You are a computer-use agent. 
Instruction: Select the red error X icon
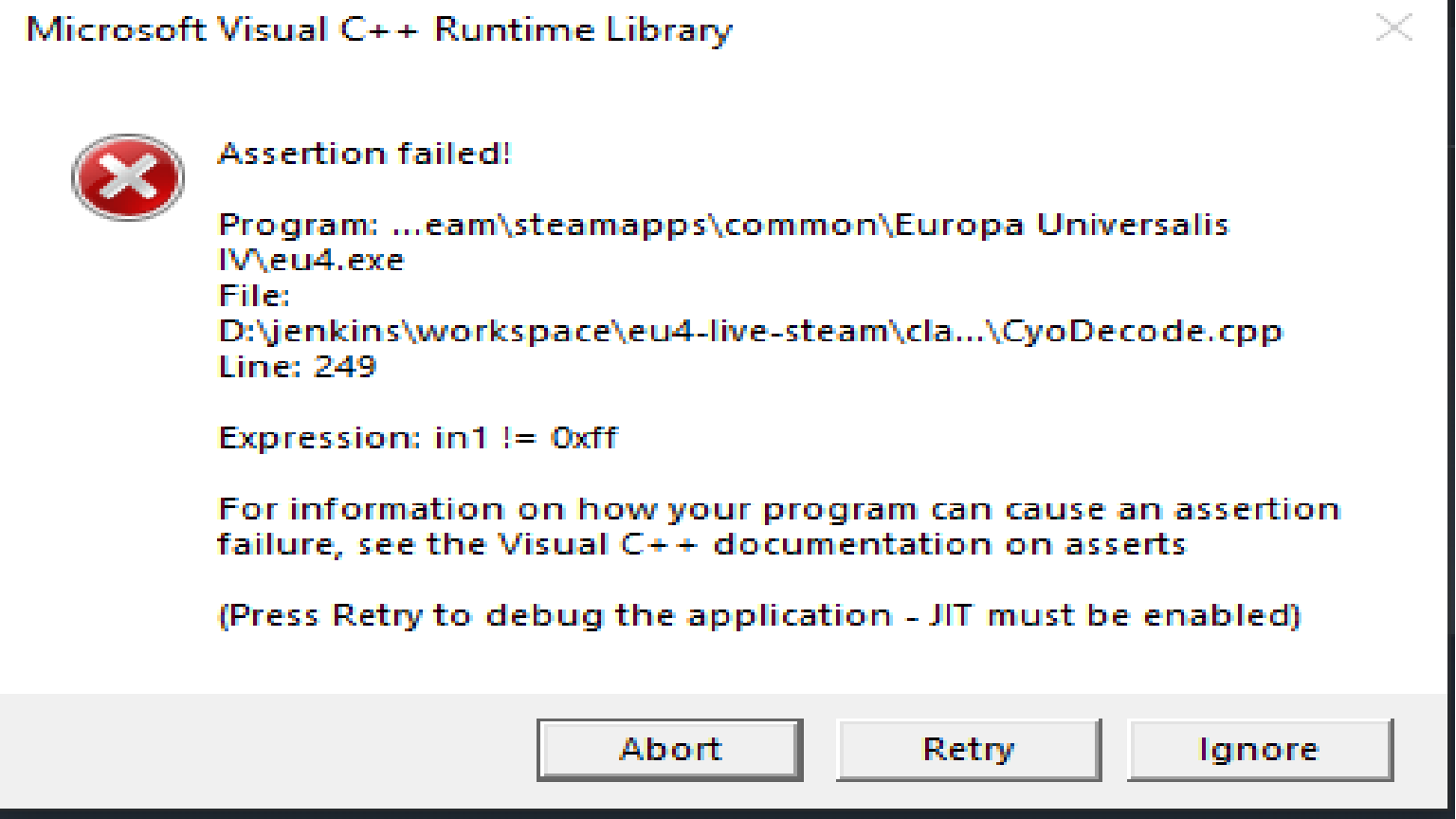pyautogui.click(x=127, y=176)
